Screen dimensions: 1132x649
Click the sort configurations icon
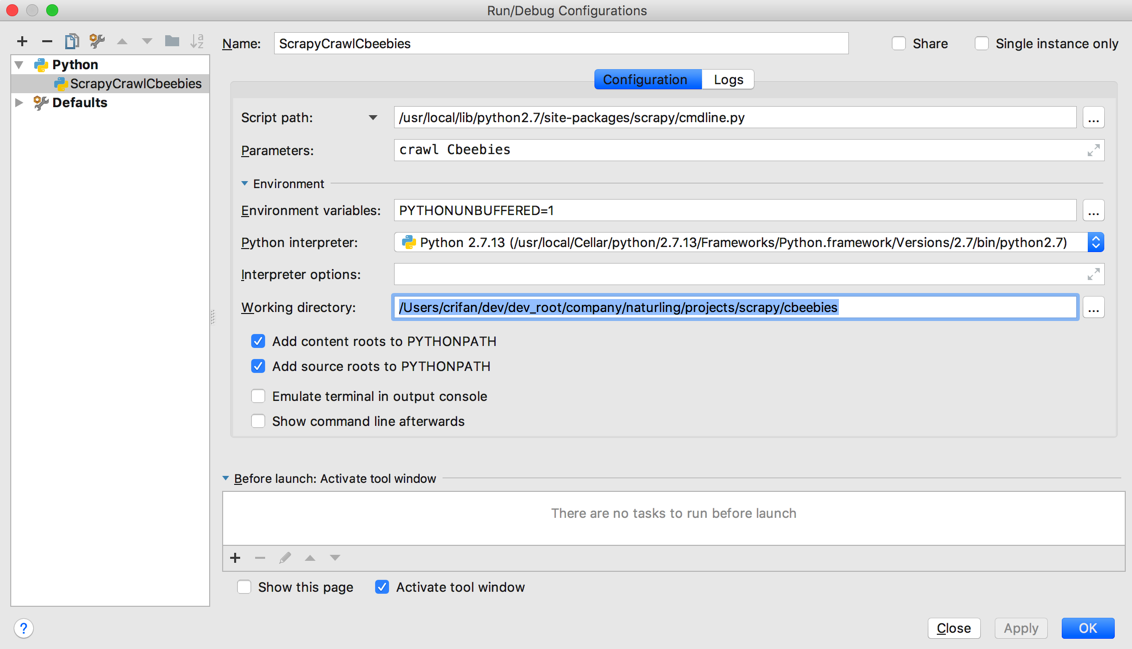pos(197,41)
